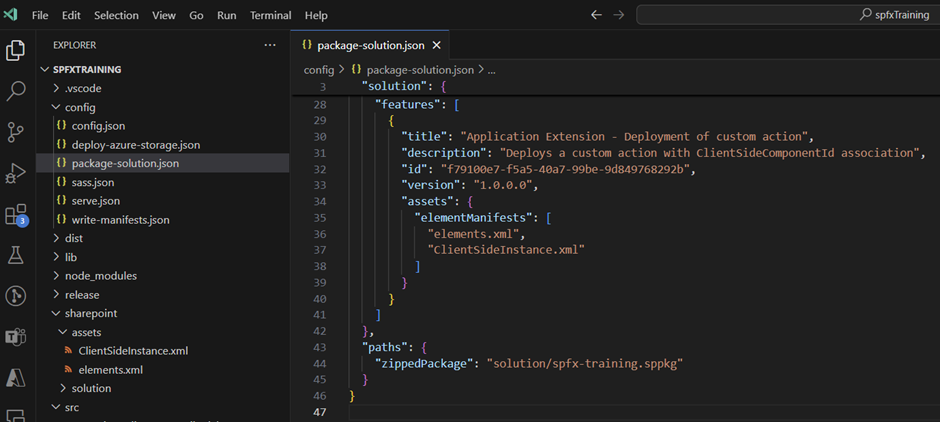Open the Source Control view
Screen dimensions: 940x422
(16, 132)
